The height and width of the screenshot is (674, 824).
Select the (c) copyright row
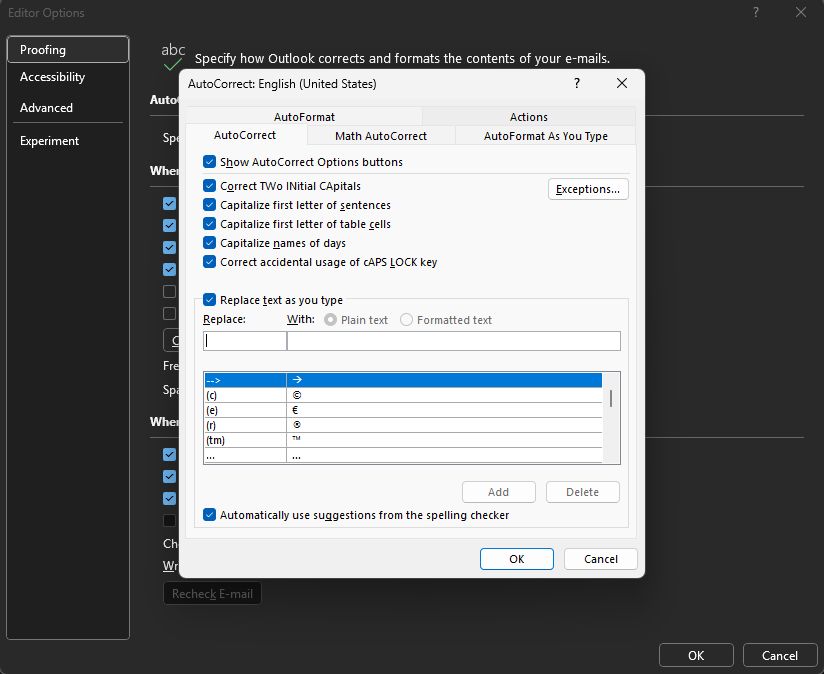click(x=403, y=395)
